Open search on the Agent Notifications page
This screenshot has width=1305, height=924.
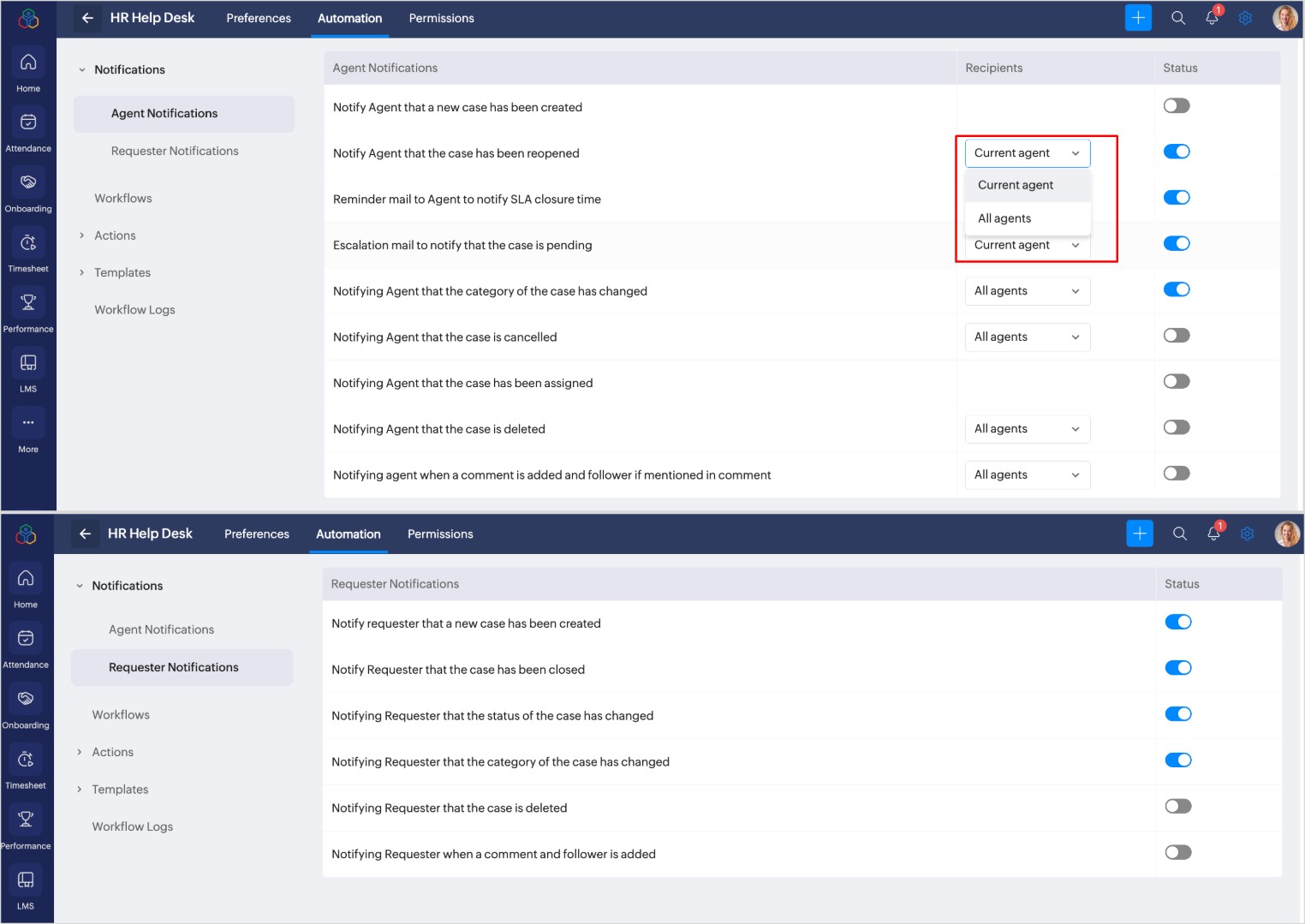click(1178, 18)
